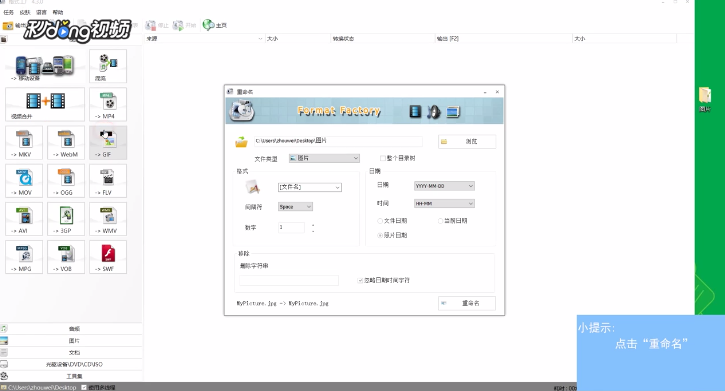Image resolution: width=725 pixels, height=391 pixels.
Task: Open the 主页 (home page) globe icon
Action: click(x=209, y=25)
